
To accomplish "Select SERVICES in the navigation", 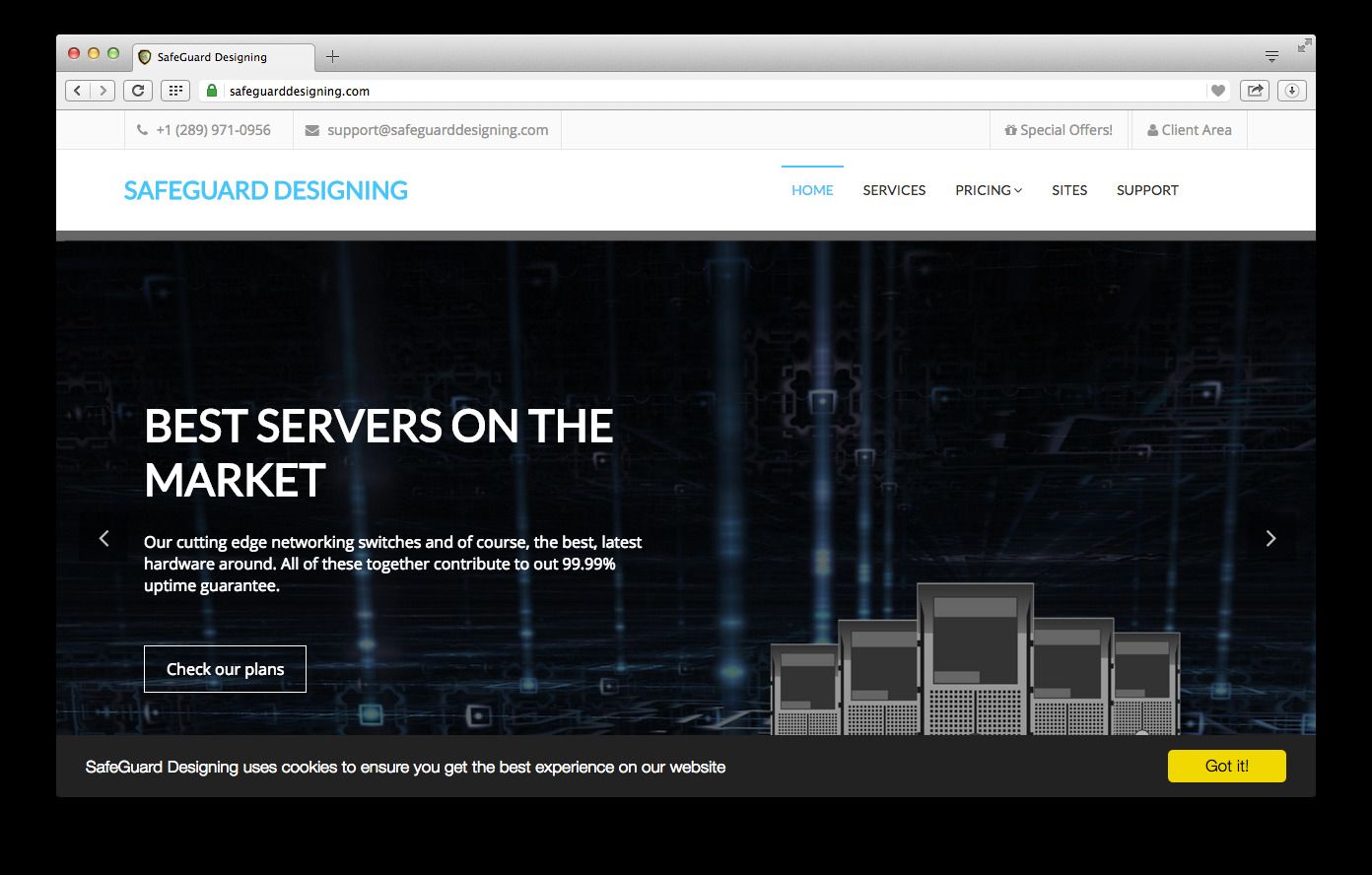I will pos(893,190).
